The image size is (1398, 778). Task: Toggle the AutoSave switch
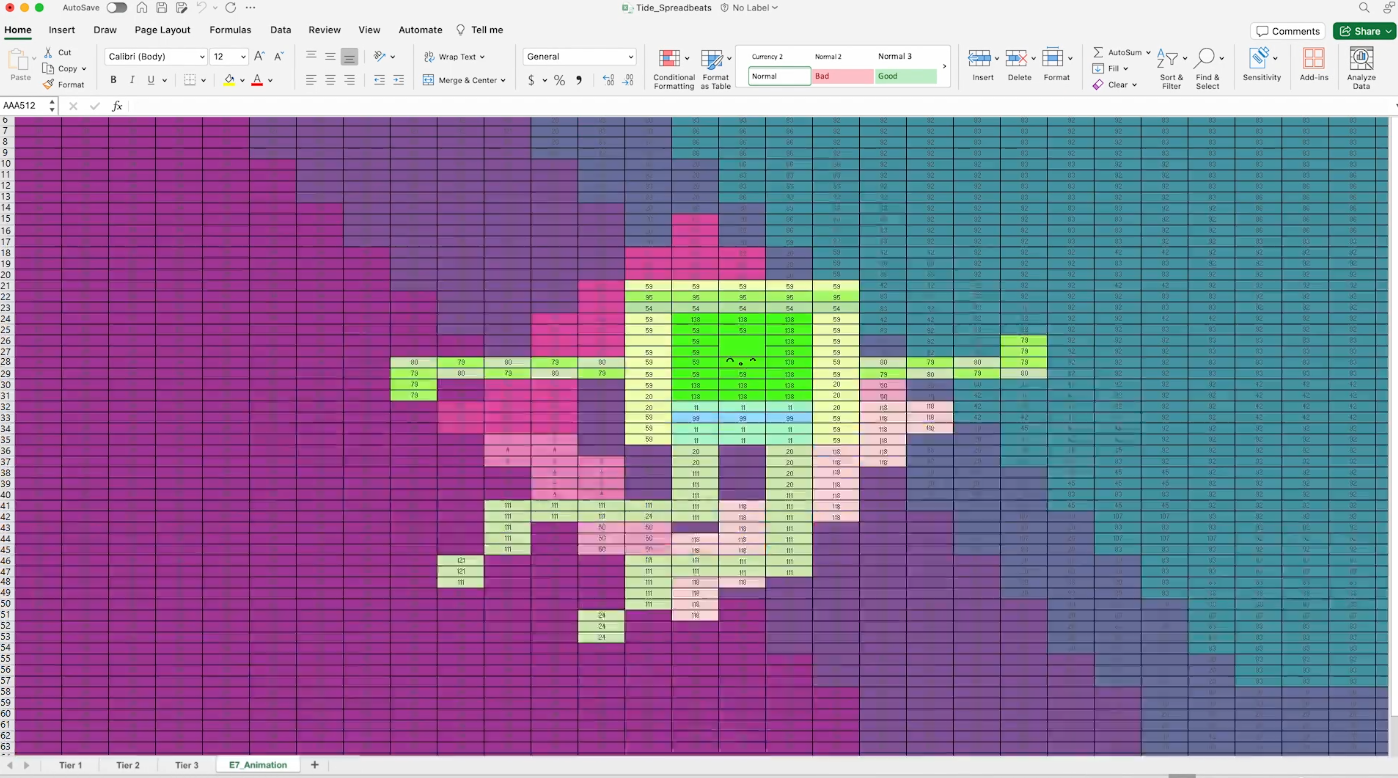click(117, 7)
